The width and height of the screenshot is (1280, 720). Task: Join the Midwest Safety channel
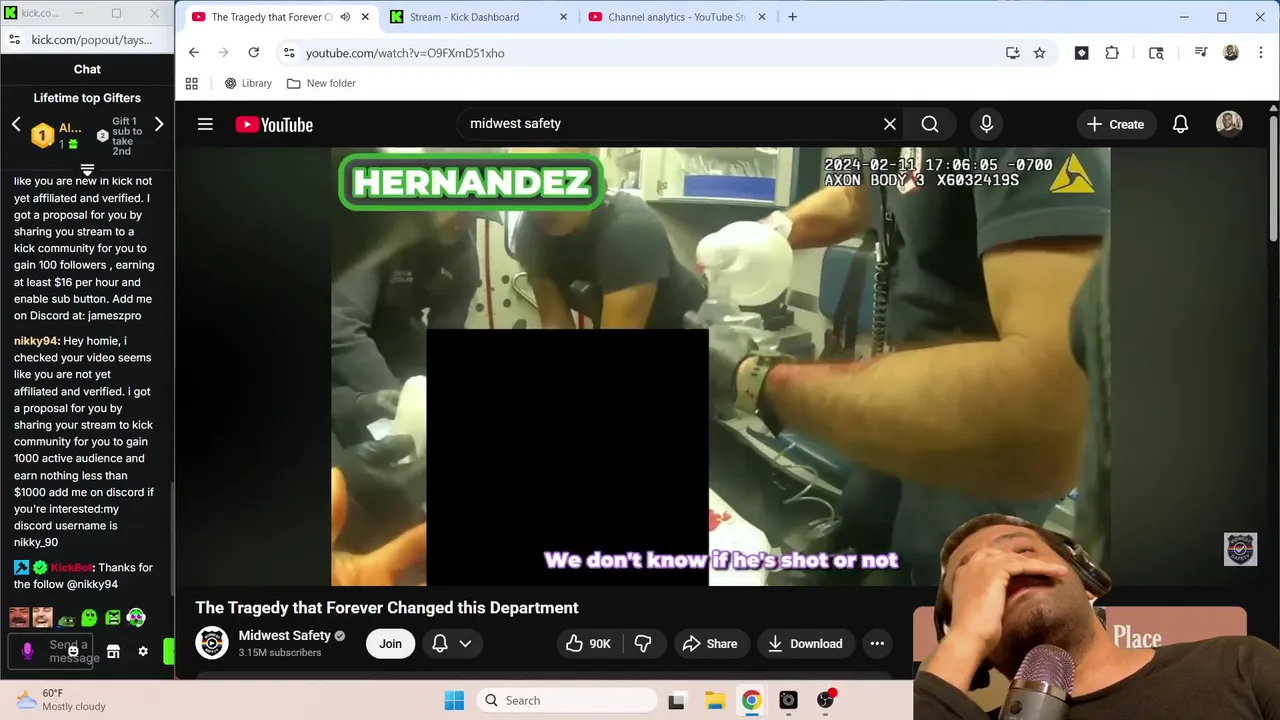pyautogui.click(x=390, y=644)
